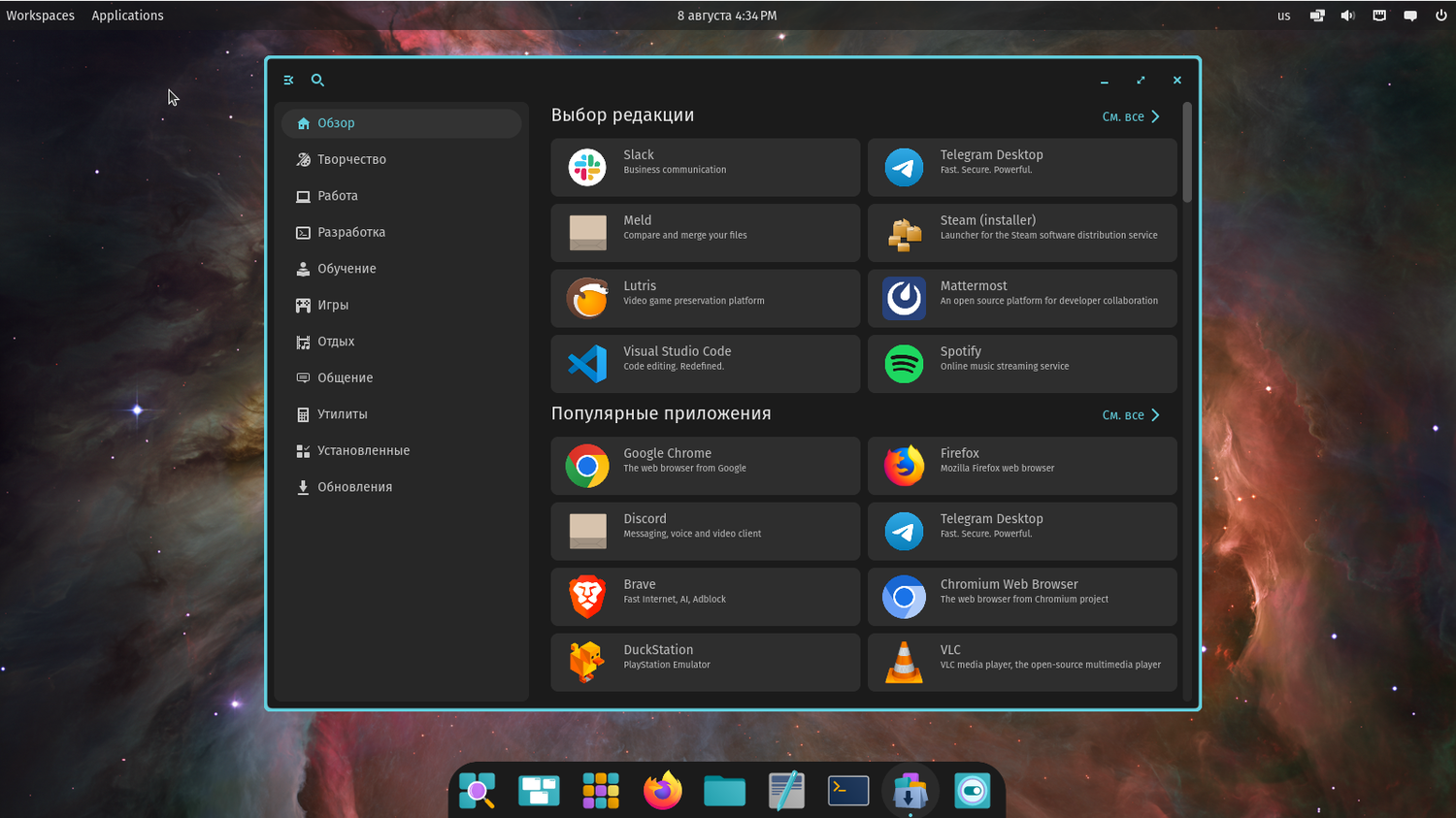Open the Spotify app icon
This screenshot has height=818, width=1456.
click(904, 364)
